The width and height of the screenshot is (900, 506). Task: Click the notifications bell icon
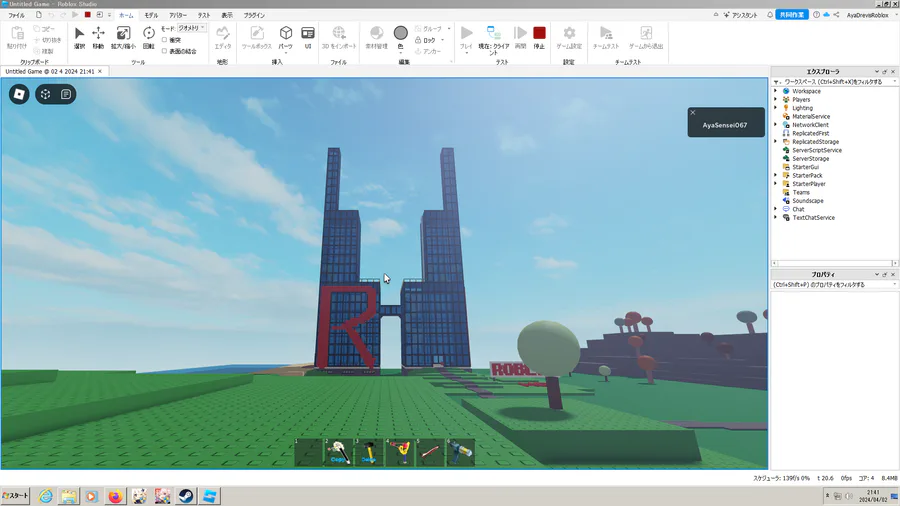[x=770, y=15]
